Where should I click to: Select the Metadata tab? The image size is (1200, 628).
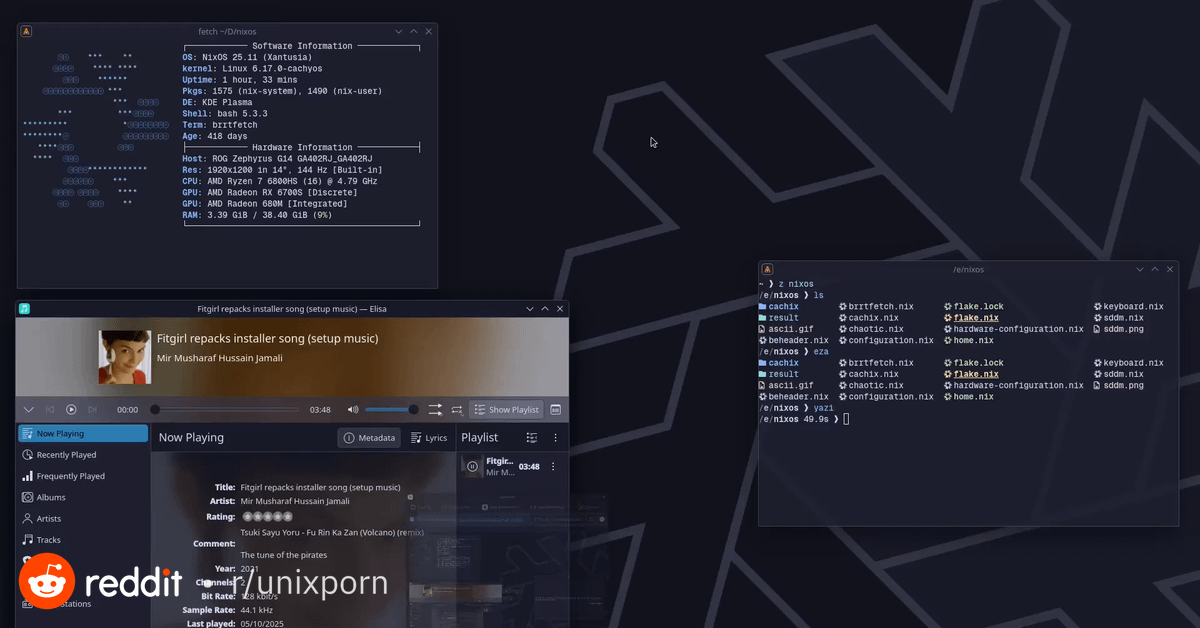pos(369,438)
